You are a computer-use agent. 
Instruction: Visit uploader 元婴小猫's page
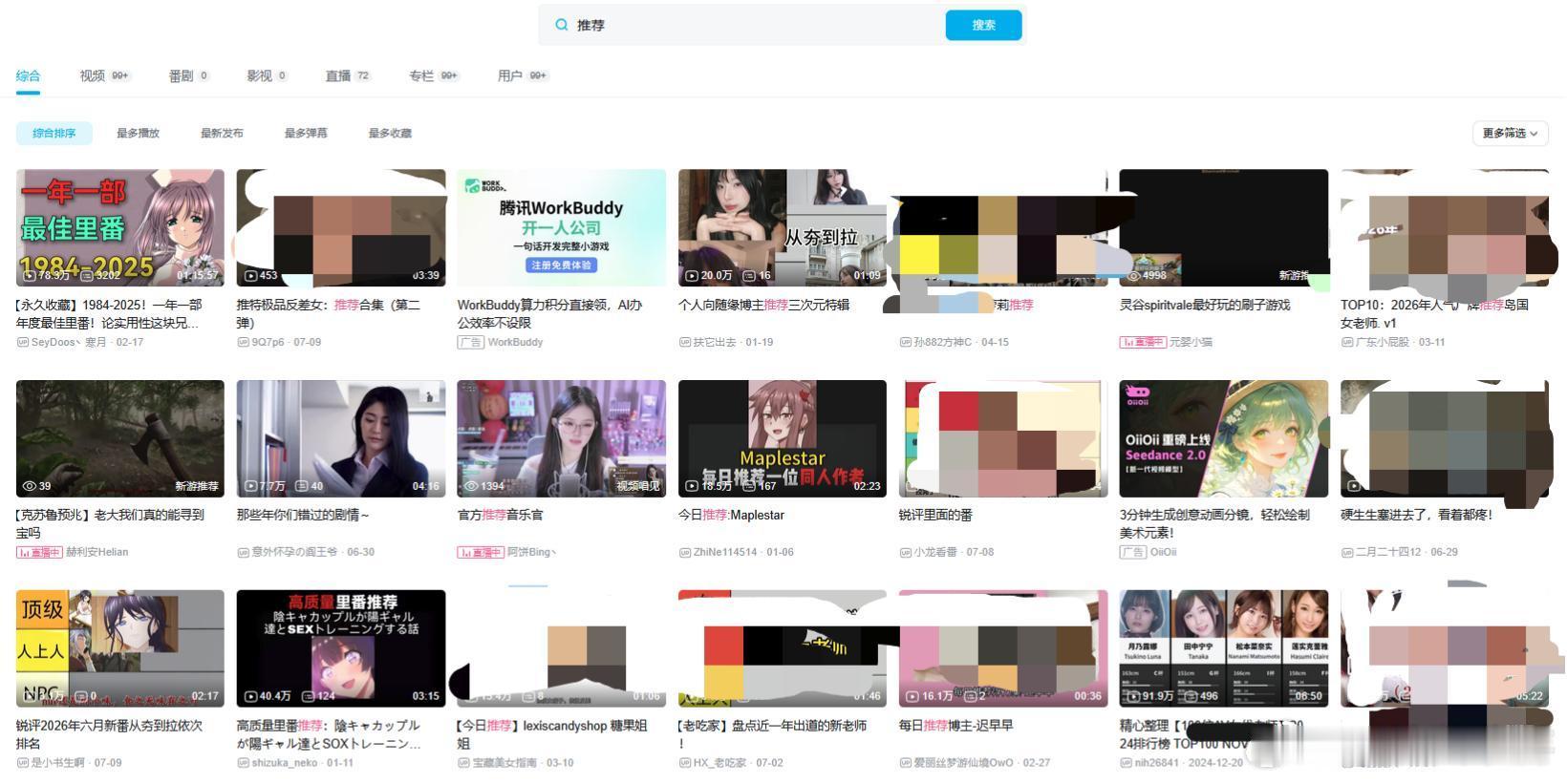click(1191, 342)
